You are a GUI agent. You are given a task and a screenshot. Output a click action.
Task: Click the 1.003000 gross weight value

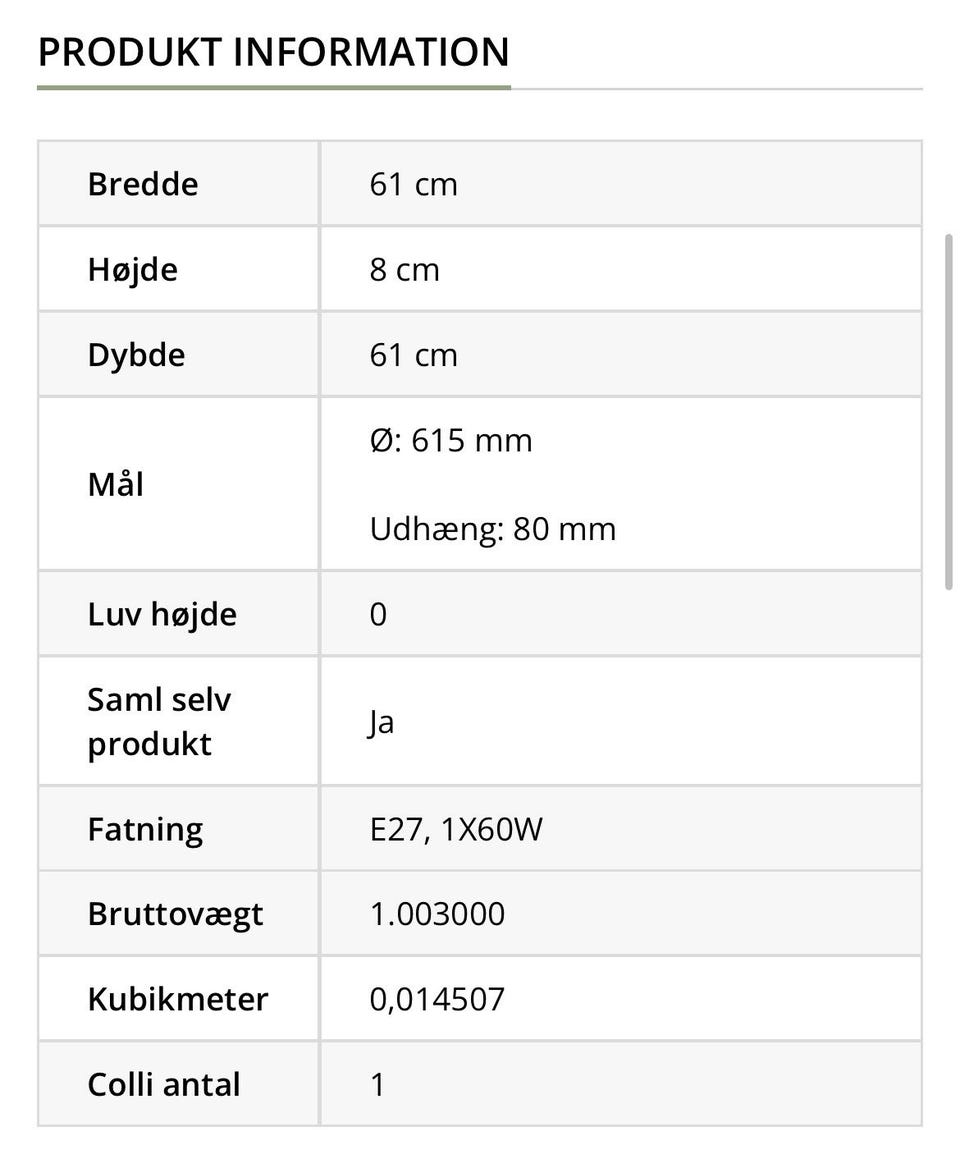(437, 914)
